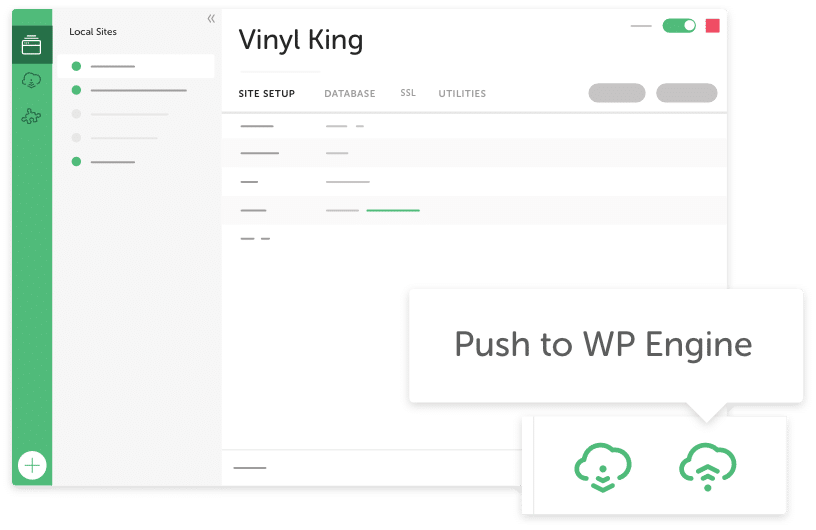This screenshot has width=816, height=530.
Task: Select the first stopped gray-dot site
Action: pos(135,114)
